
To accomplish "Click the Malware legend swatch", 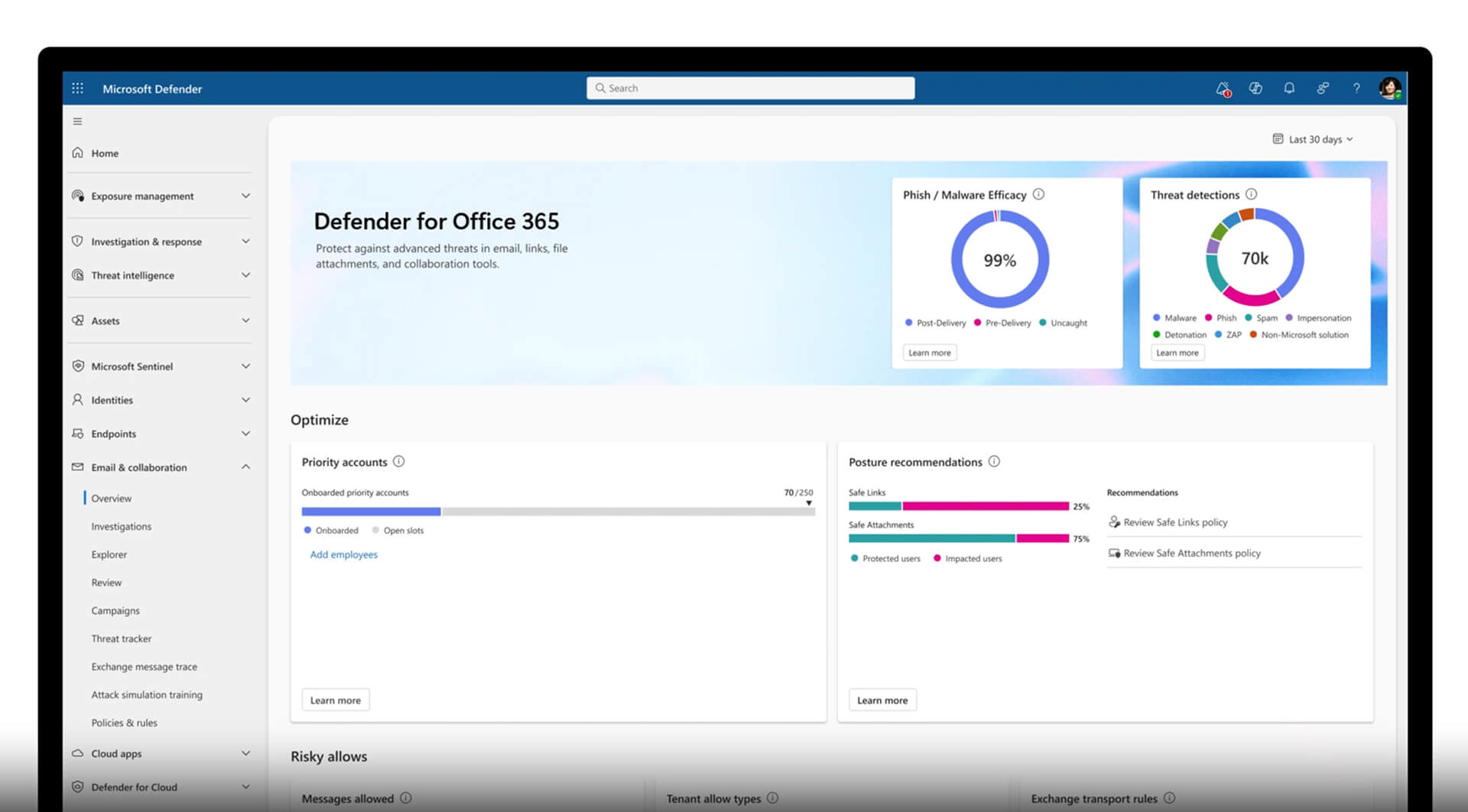I will (x=1156, y=317).
